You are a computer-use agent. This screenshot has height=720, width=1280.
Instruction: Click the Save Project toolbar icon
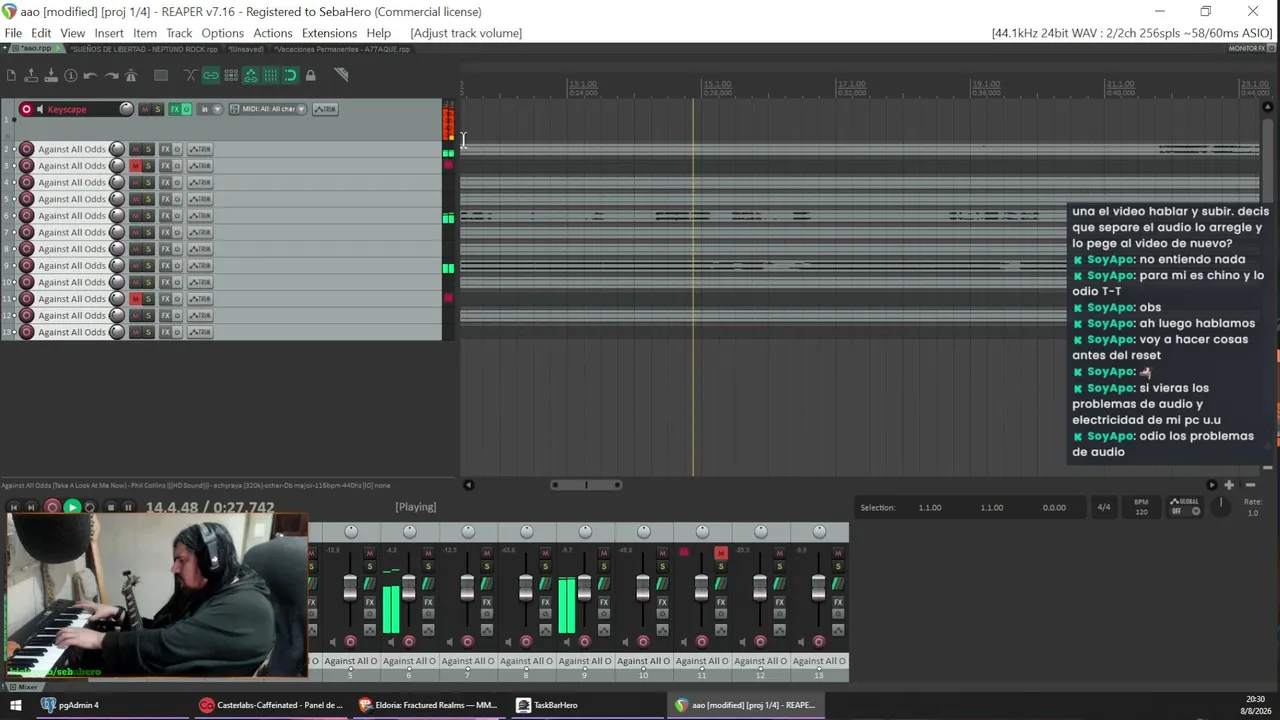coord(51,76)
